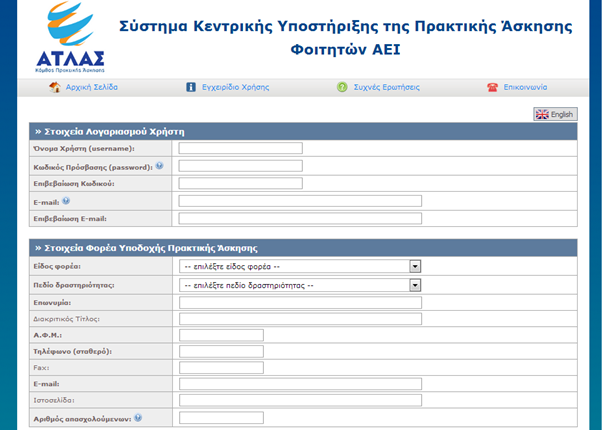Click the UK flag icon
This screenshot has width=603, height=430.
542,114
